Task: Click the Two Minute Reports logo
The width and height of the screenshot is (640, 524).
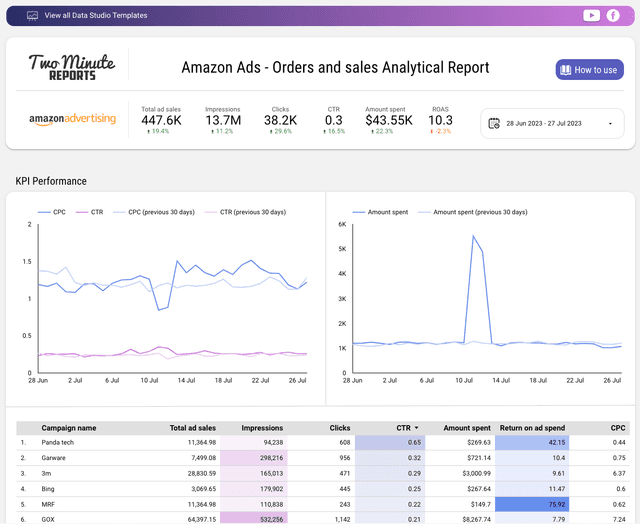Action: [x=72, y=67]
